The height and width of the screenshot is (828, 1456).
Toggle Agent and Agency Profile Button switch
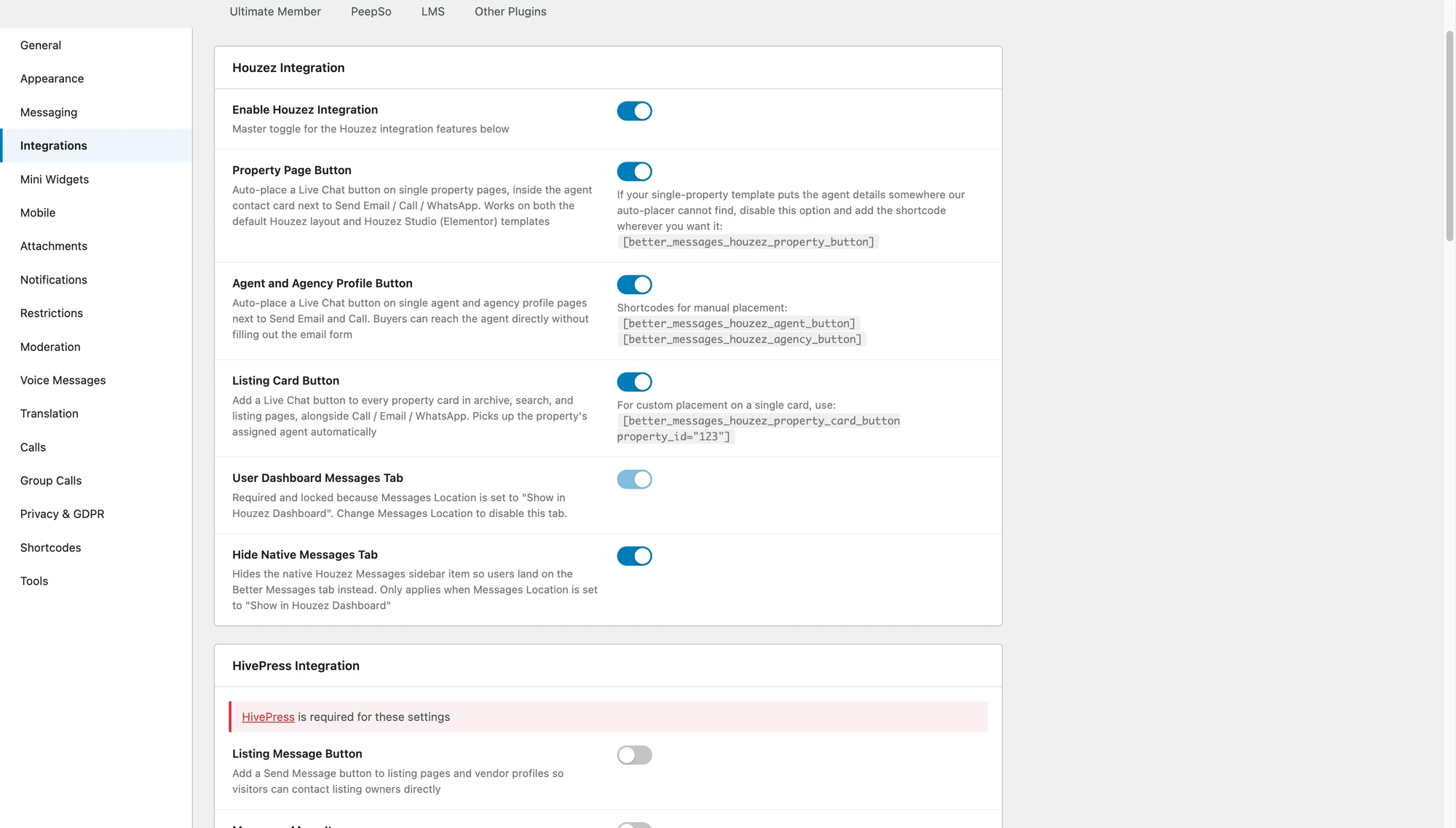(634, 284)
